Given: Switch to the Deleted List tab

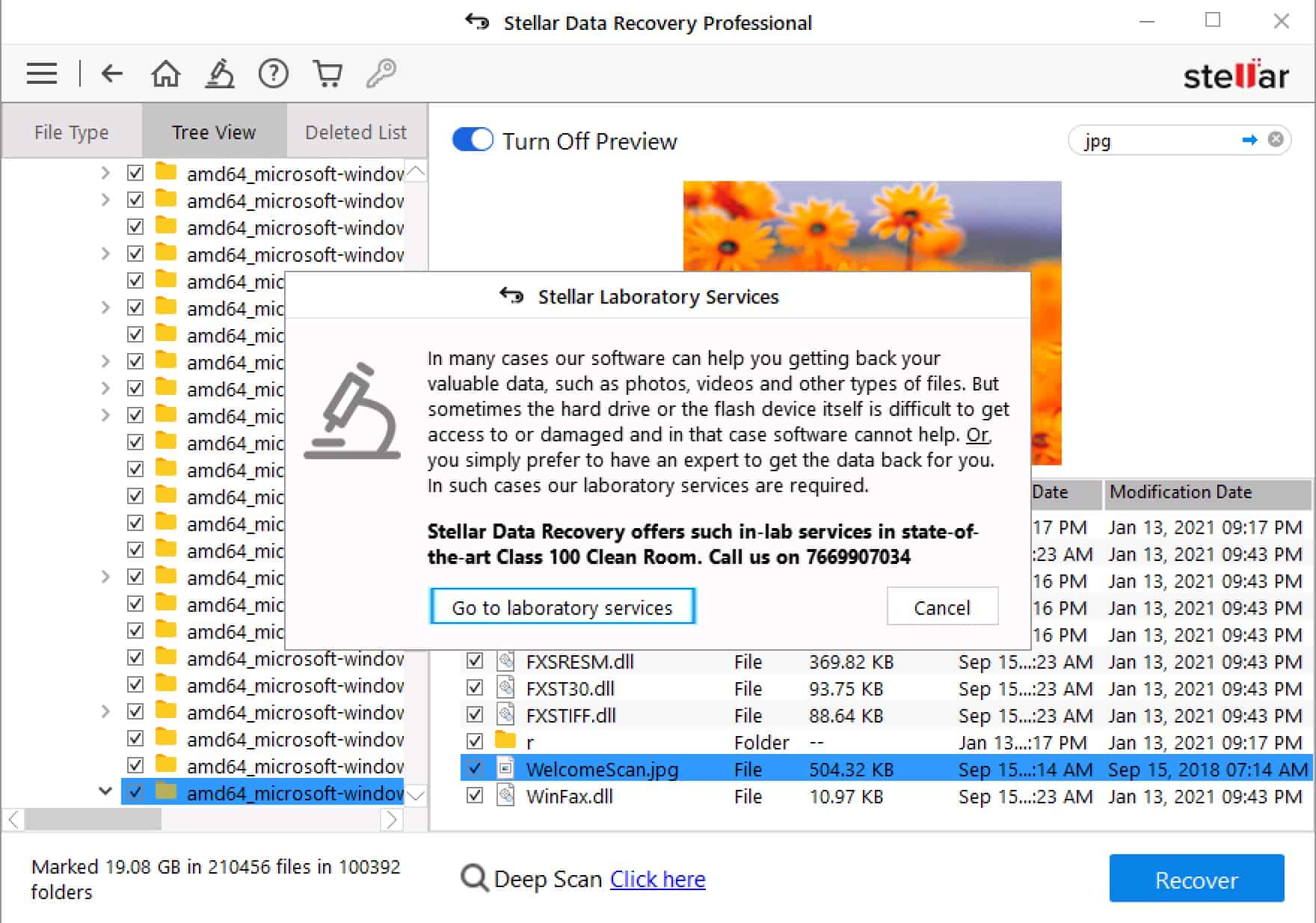Looking at the screenshot, I should (x=356, y=132).
